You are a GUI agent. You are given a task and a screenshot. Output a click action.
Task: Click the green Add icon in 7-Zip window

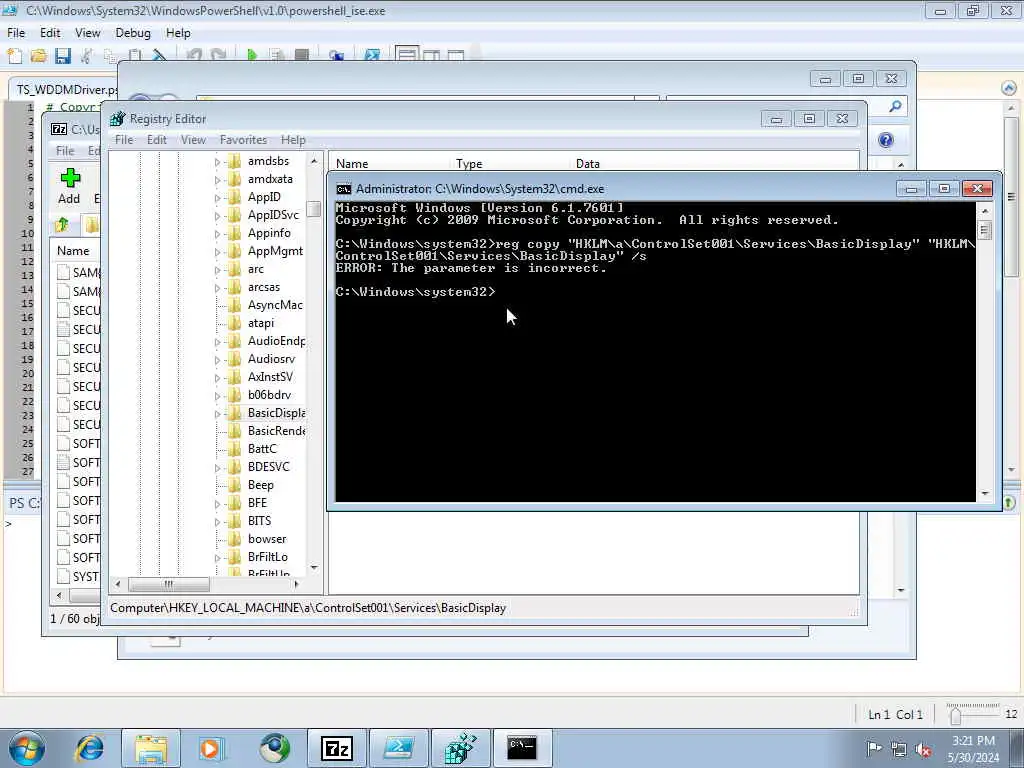(x=70, y=178)
